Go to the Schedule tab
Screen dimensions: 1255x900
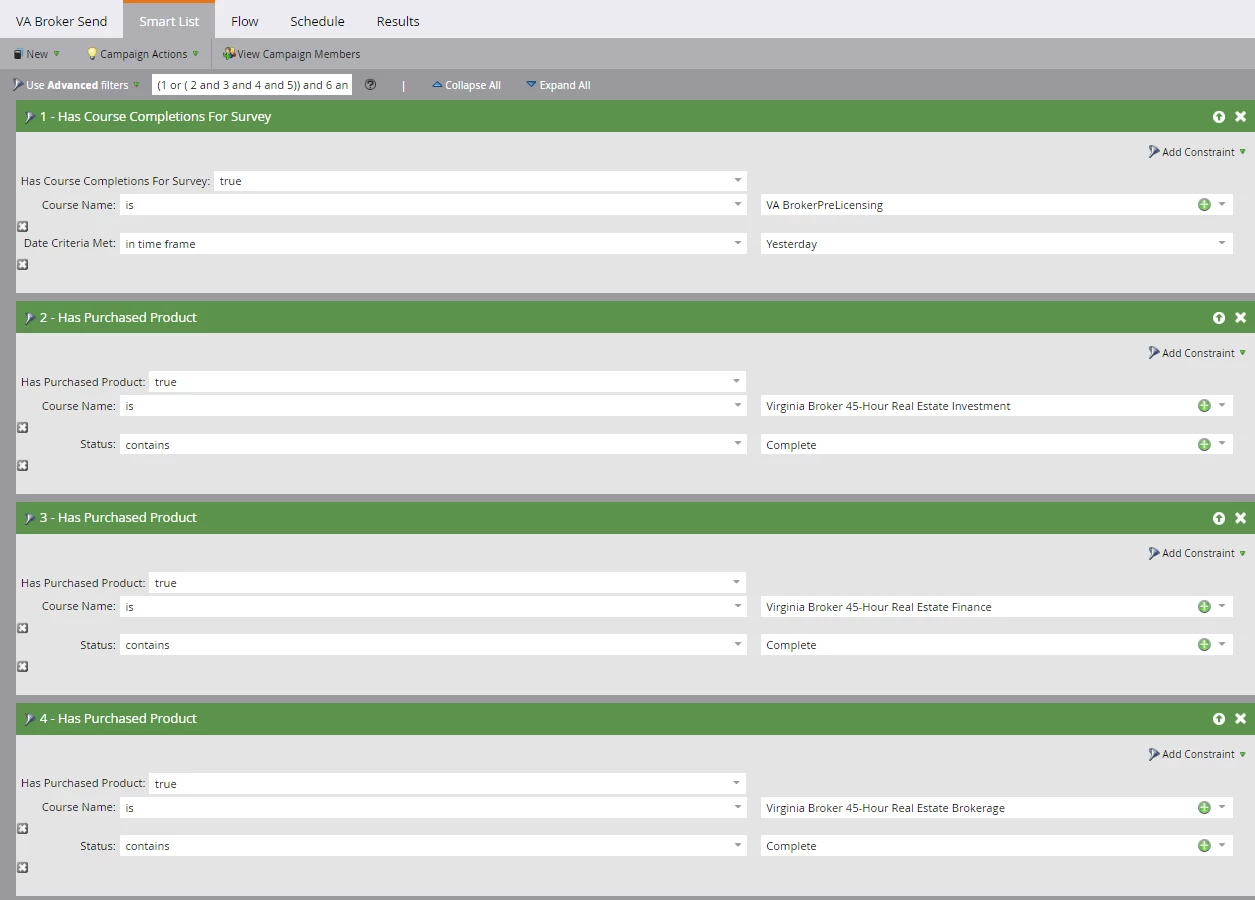tap(317, 21)
